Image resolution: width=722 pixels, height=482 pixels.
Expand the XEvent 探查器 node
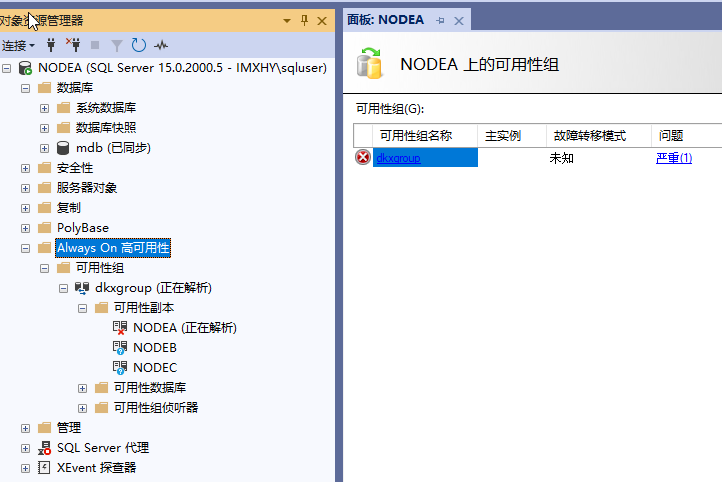point(25,469)
